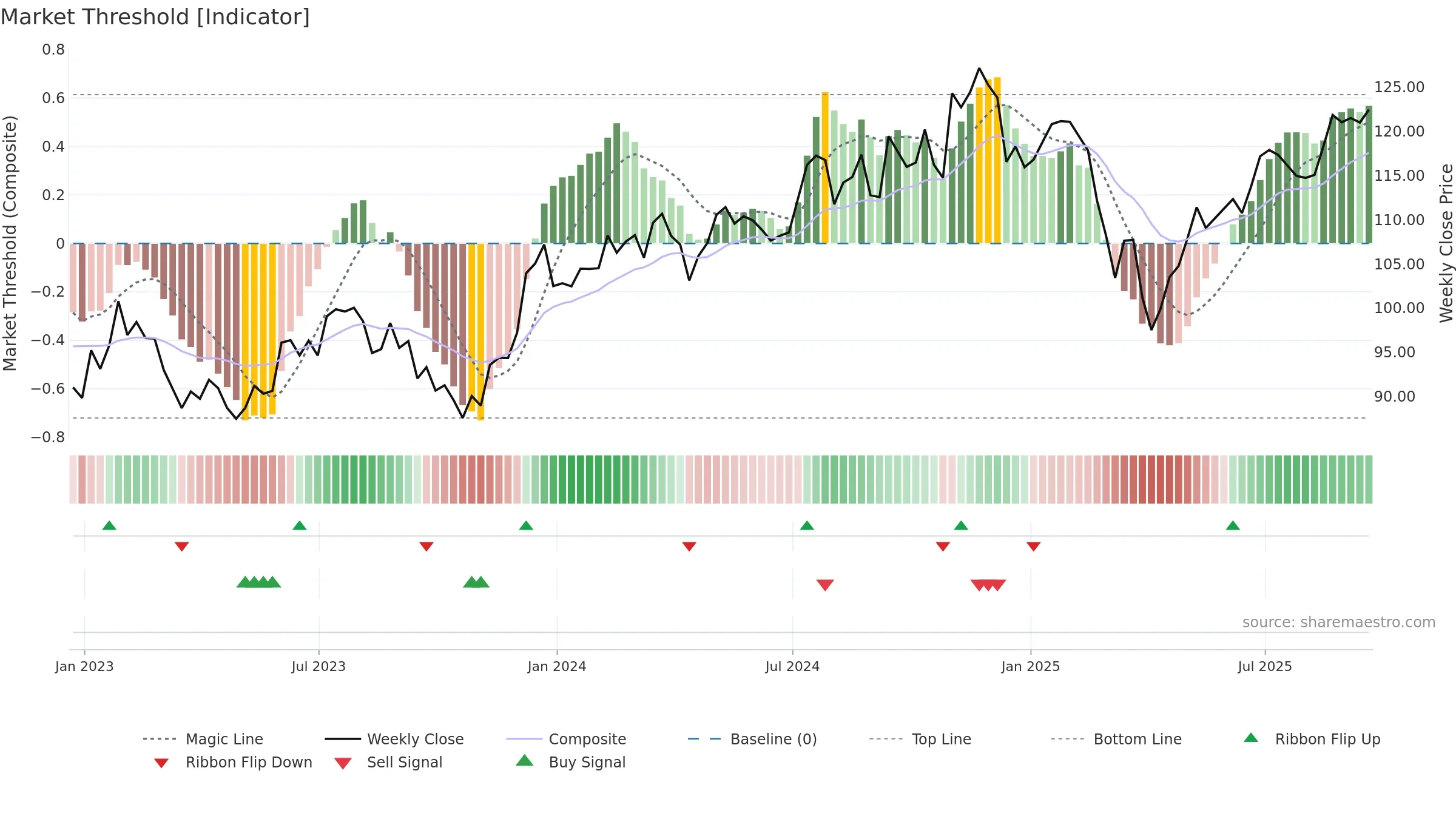Image resolution: width=1456 pixels, height=819 pixels.
Task: Click the 100.00 price axis label
Action: point(1399,308)
